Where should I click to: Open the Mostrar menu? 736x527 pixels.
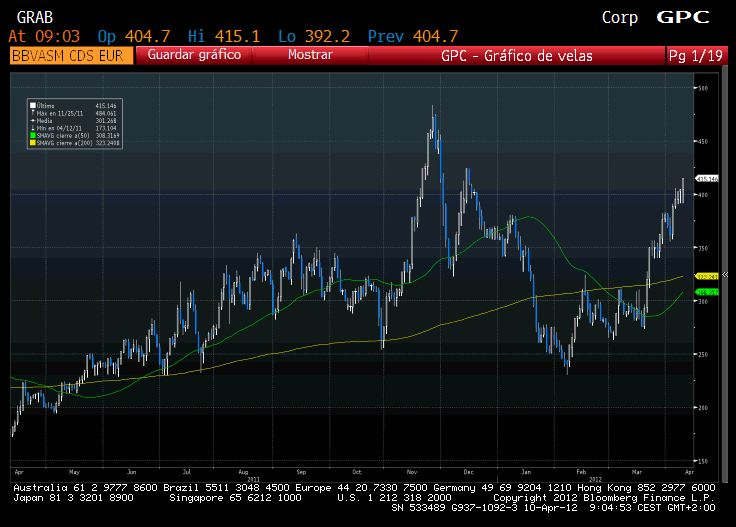click(310, 55)
